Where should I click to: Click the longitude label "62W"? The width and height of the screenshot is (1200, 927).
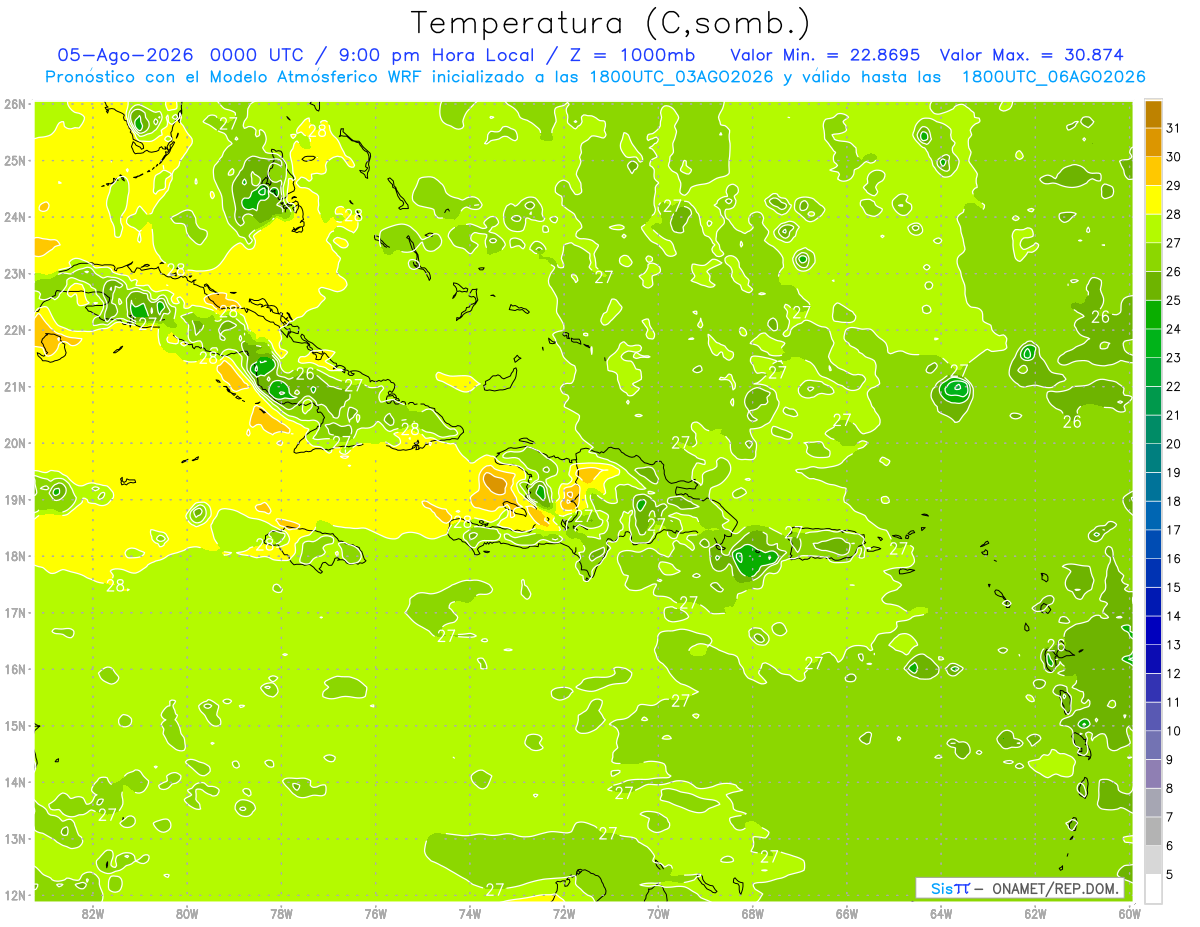click(1035, 913)
